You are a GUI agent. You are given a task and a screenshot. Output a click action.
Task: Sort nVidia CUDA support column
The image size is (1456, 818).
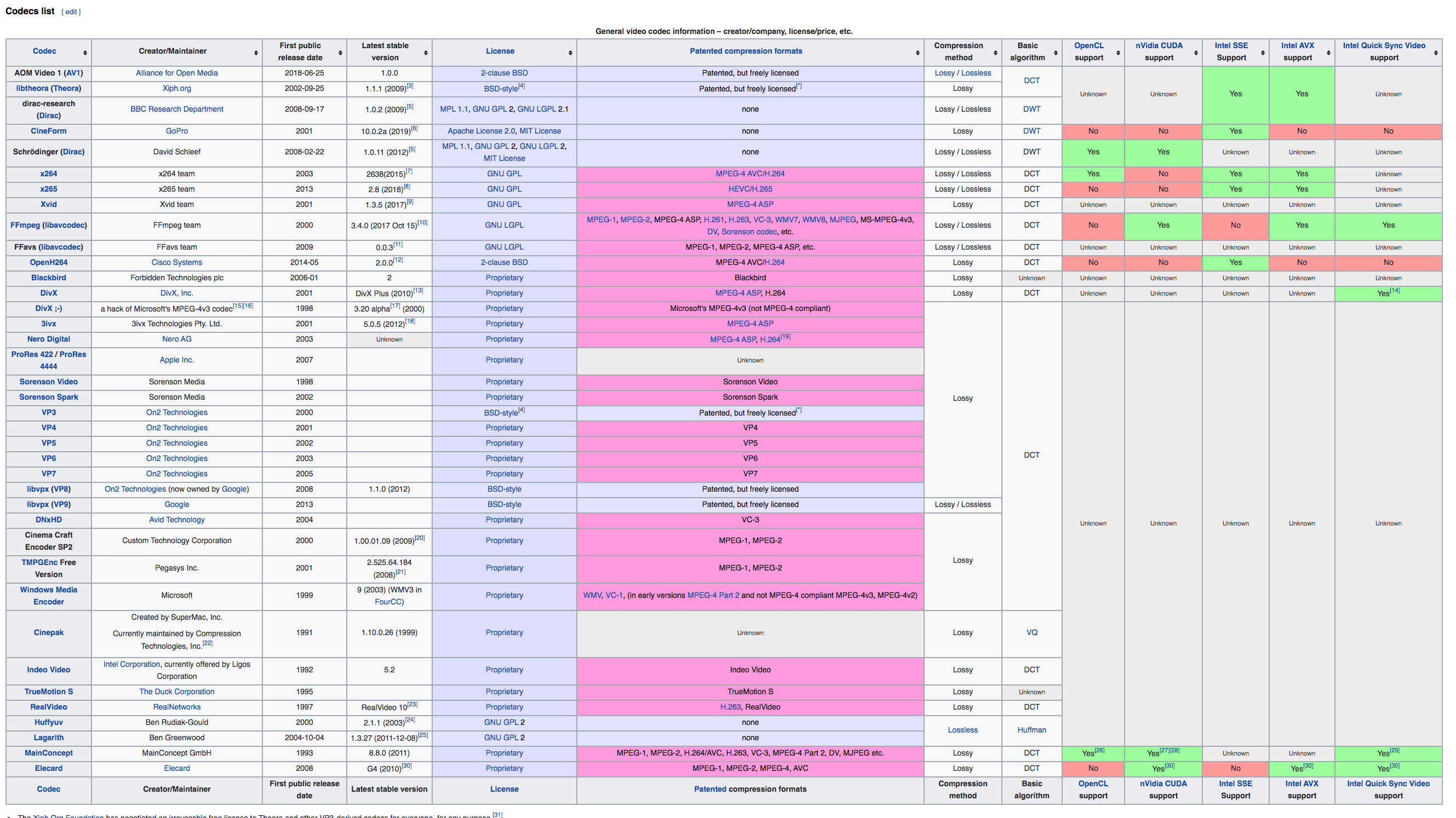pyautogui.click(x=1196, y=53)
